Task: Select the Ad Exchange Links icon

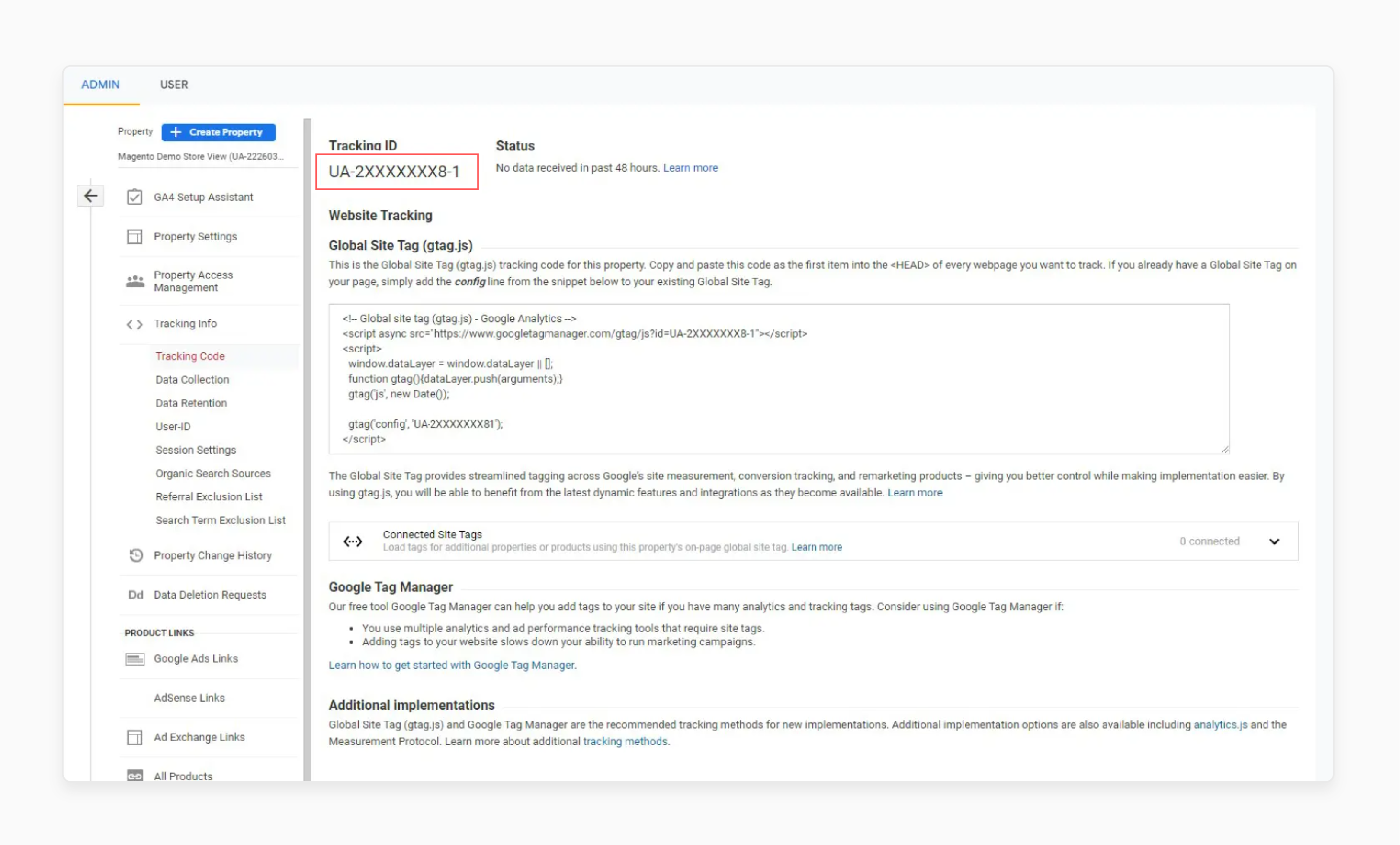Action: click(x=135, y=737)
